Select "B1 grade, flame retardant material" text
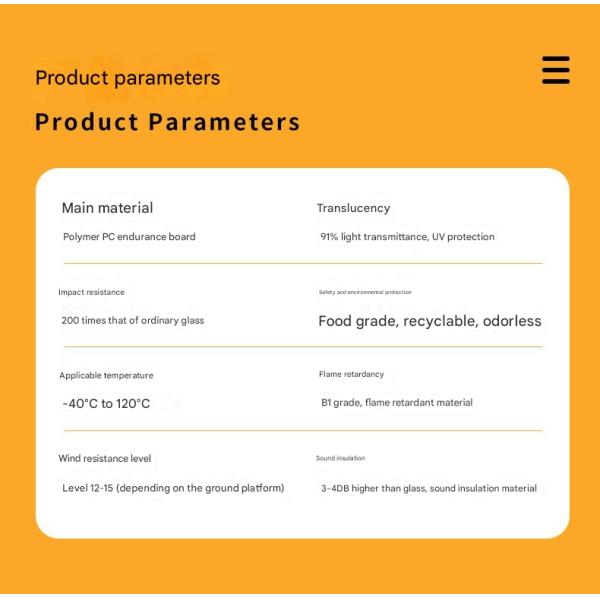The width and height of the screenshot is (600, 600). coord(396,402)
